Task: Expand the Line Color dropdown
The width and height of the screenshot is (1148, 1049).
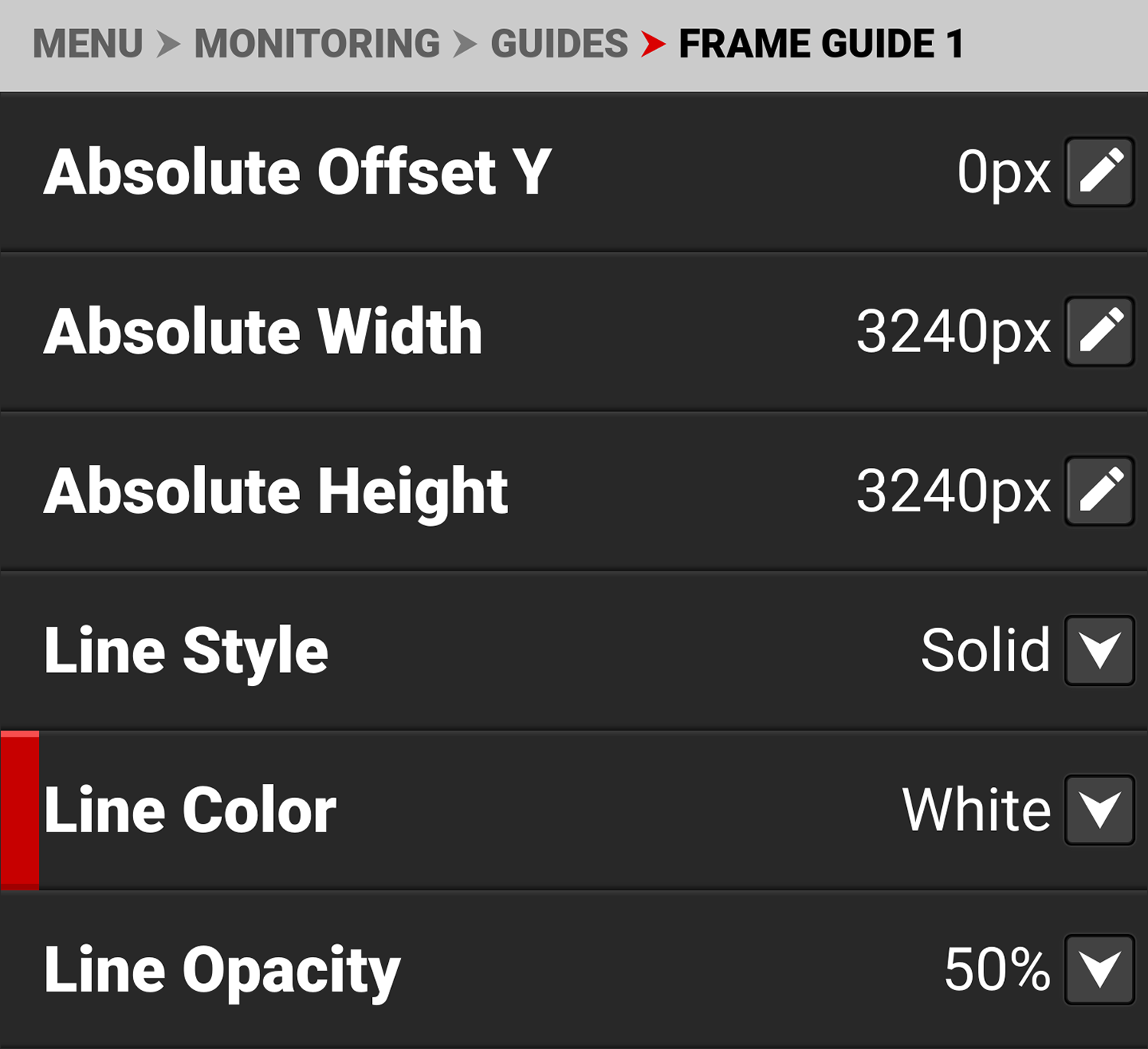Action: coord(1100,810)
